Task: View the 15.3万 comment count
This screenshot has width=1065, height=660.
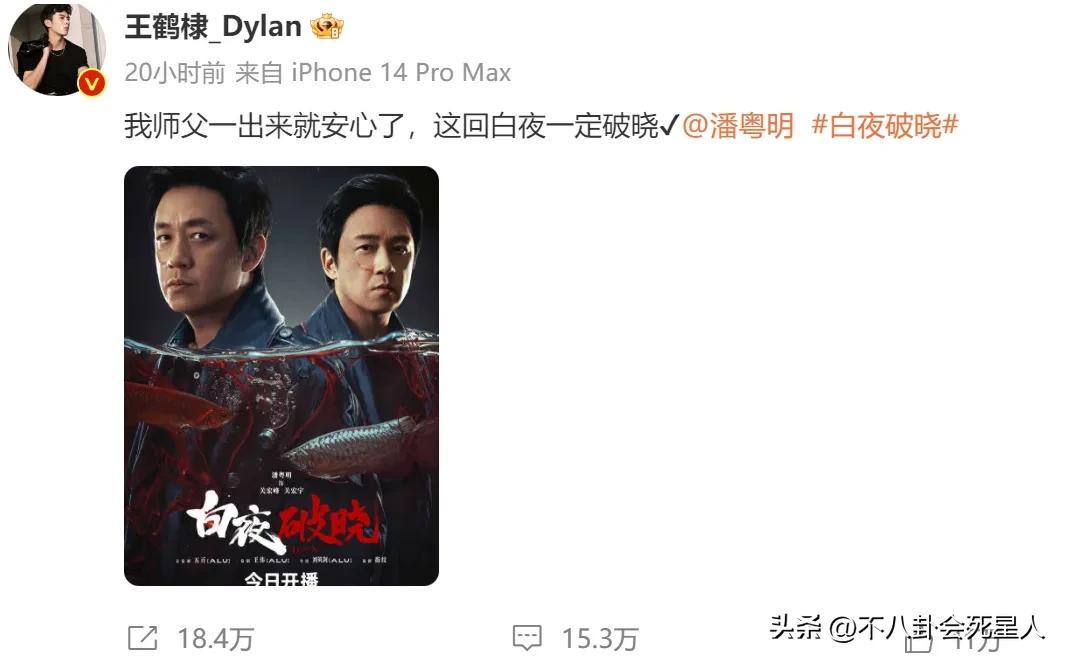Action: point(600,639)
